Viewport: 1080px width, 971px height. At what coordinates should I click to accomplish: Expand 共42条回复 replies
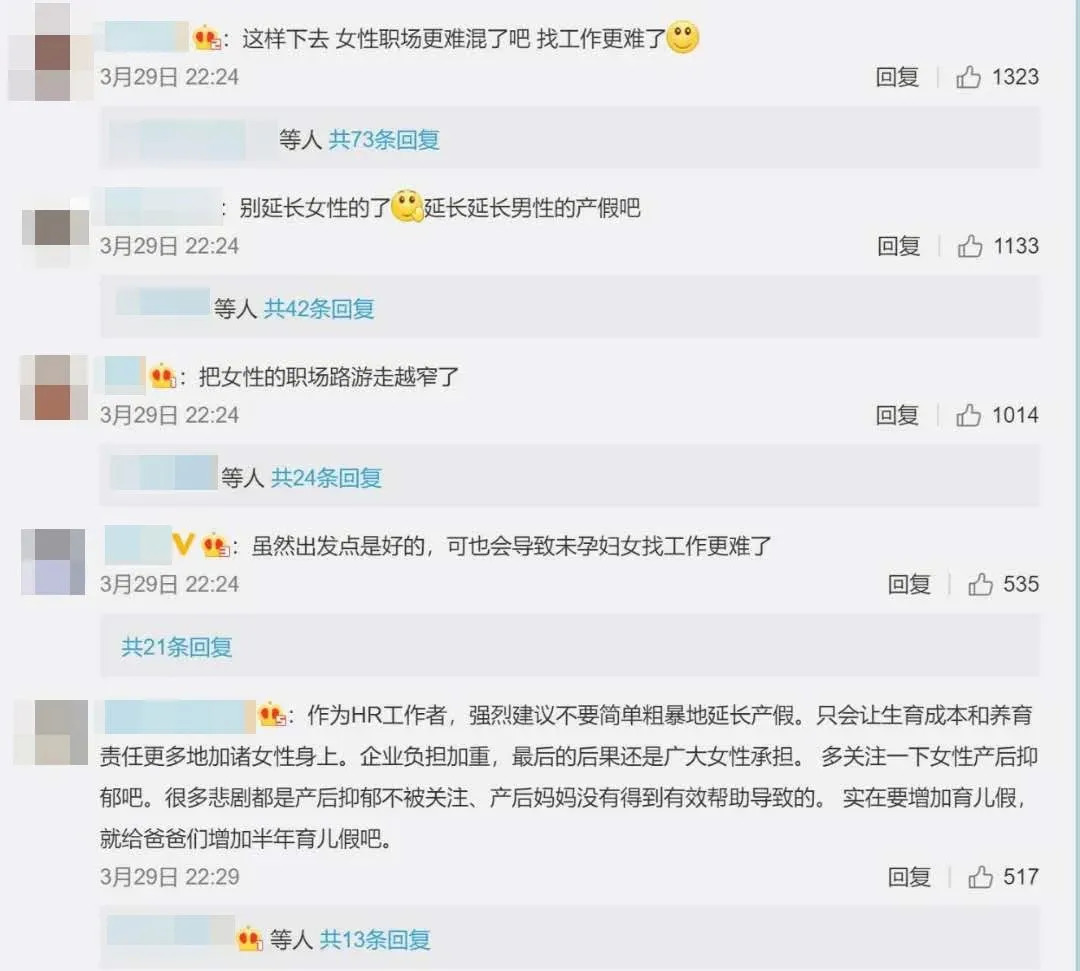[x=319, y=309]
